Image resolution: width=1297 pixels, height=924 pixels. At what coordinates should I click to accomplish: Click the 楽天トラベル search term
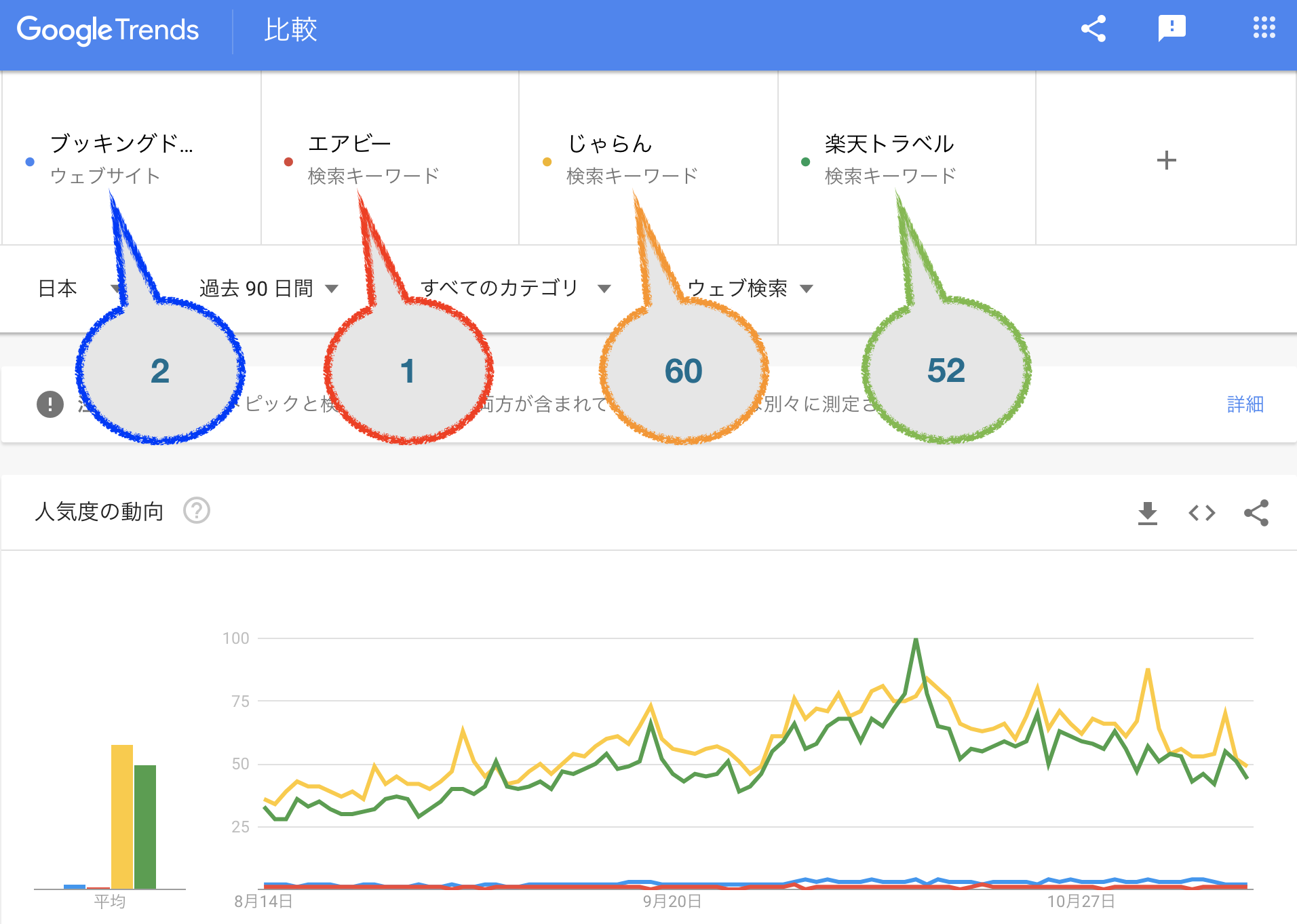tap(889, 144)
